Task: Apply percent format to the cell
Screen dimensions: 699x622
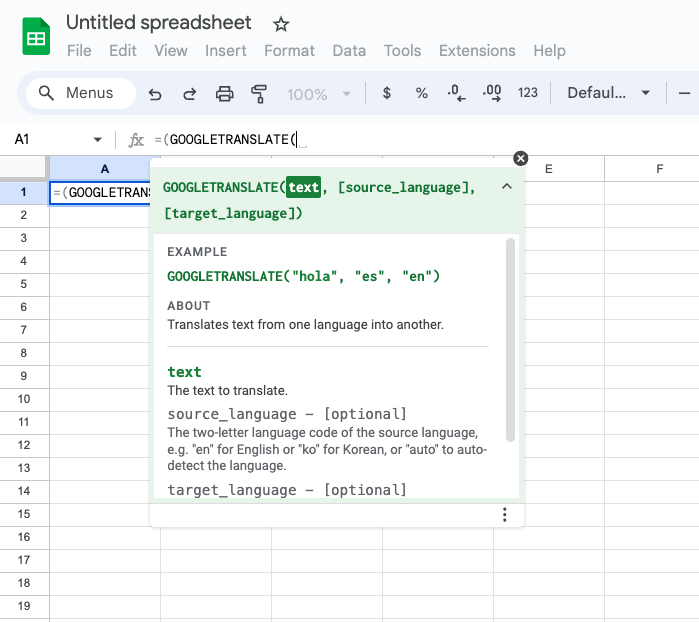Action: (421, 93)
